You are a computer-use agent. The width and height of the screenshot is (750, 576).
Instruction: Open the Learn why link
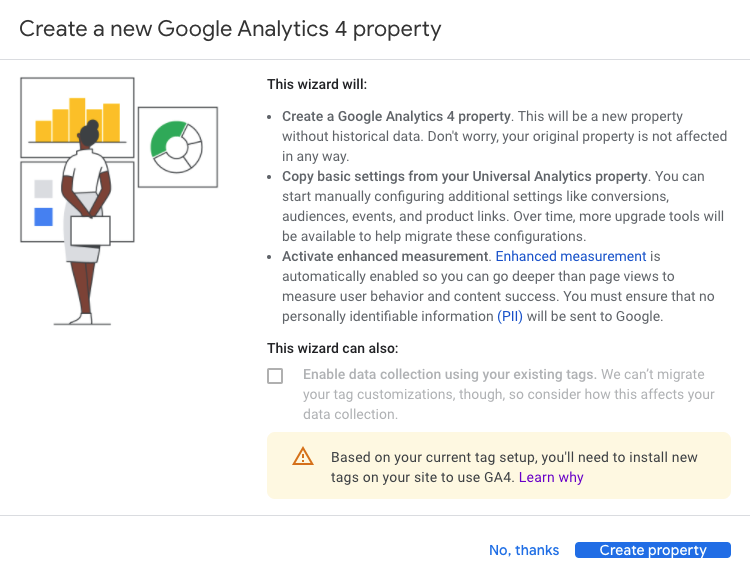551,477
